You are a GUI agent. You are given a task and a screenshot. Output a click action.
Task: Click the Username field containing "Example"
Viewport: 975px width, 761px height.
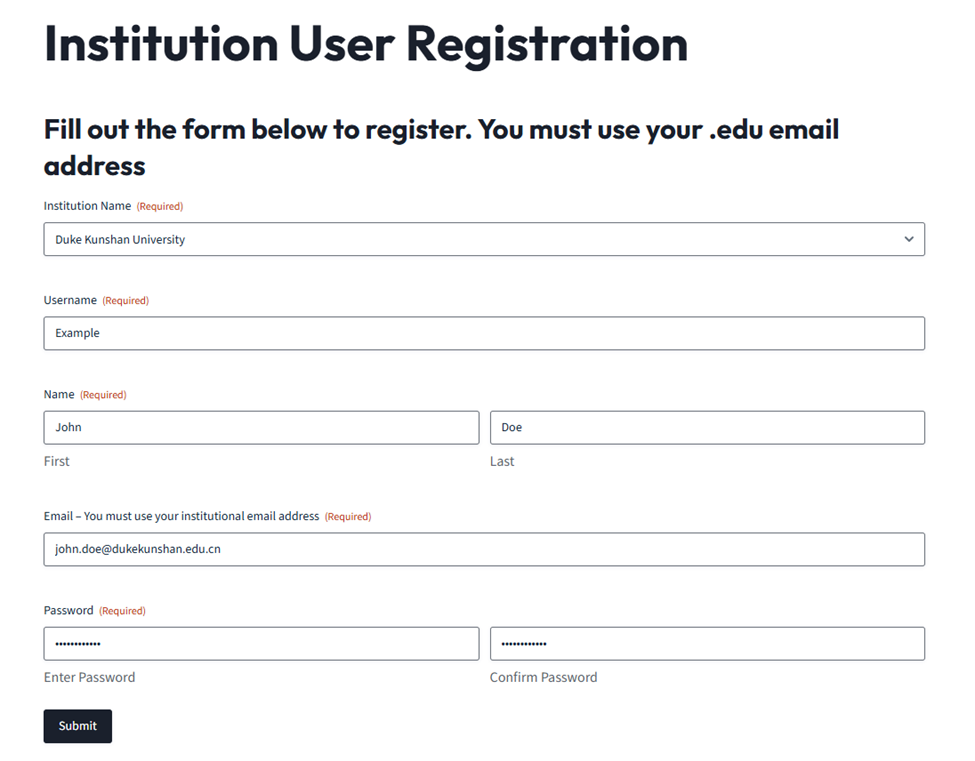pyautogui.click(x=484, y=334)
